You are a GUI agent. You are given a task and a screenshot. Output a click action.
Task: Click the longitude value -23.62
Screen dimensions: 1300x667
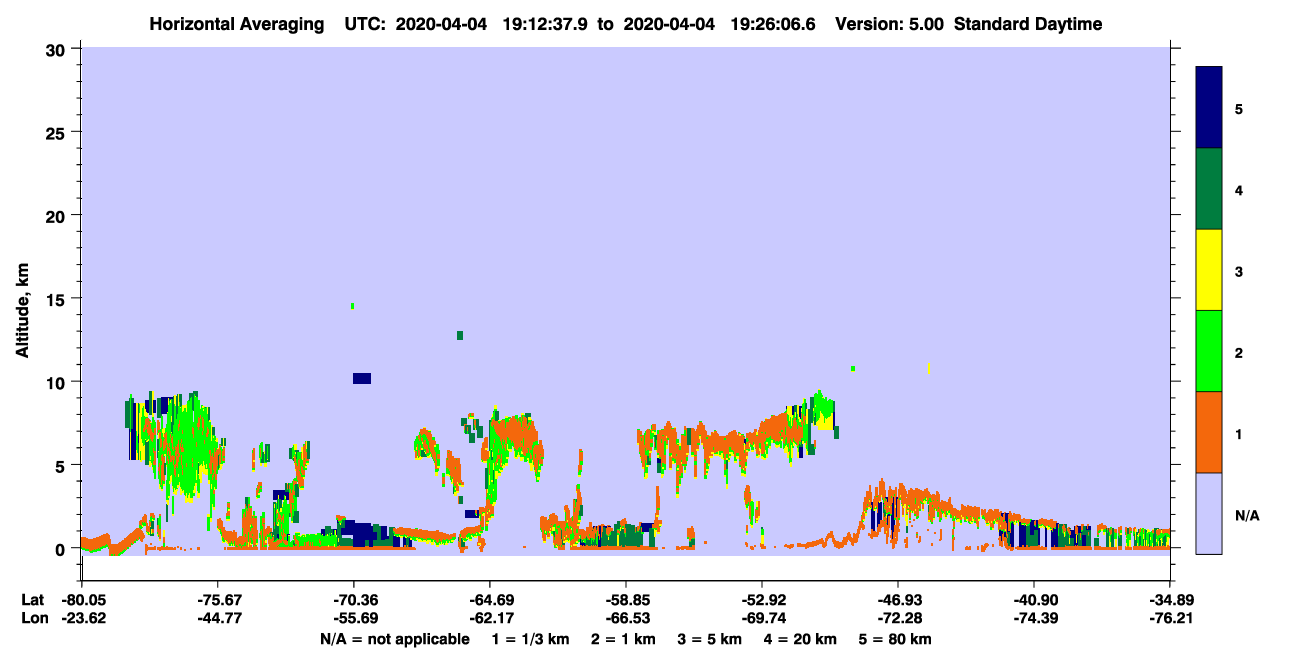point(82,619)
